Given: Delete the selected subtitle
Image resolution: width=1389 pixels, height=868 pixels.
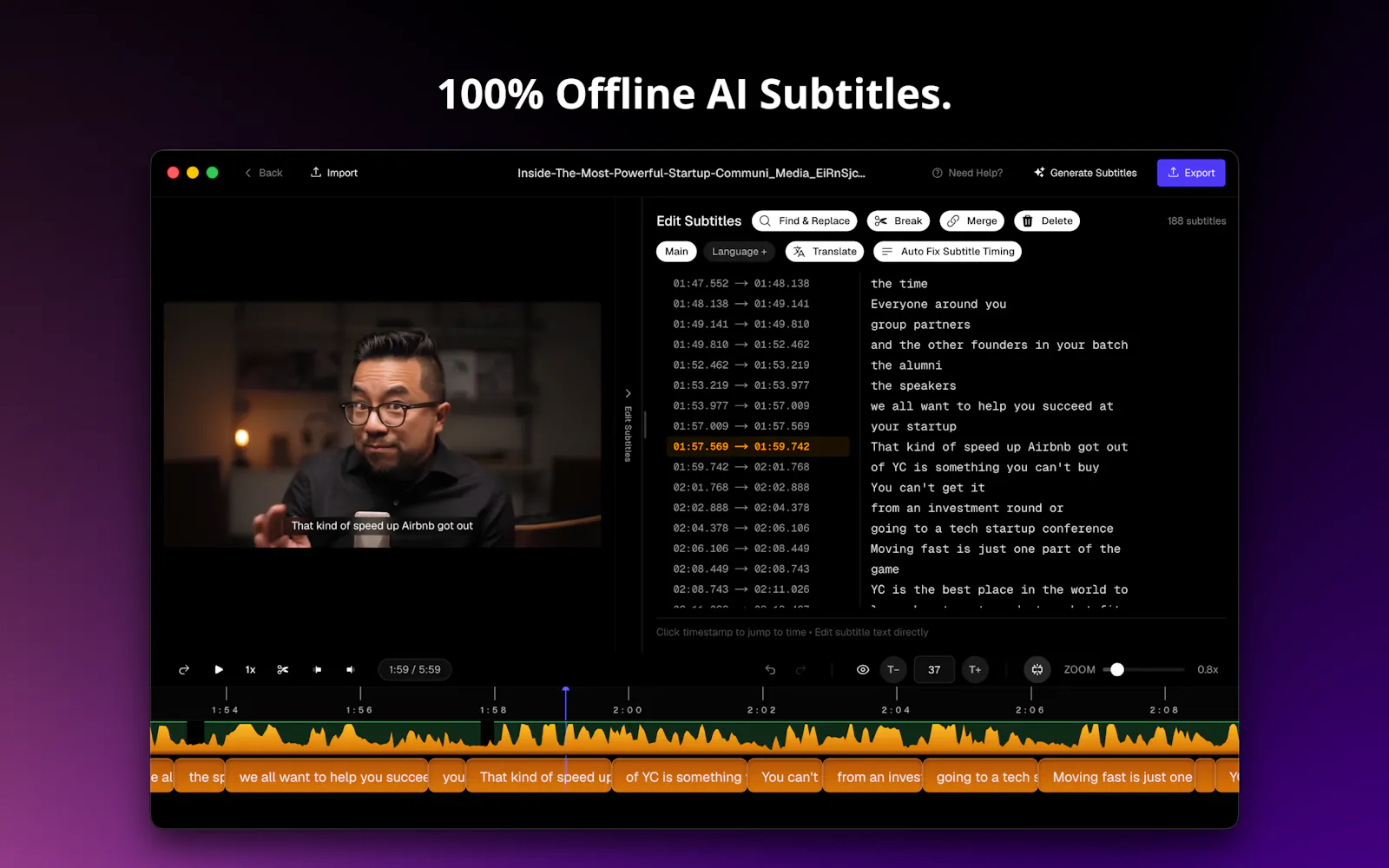Looking at the screenshot, I should (x=1047, y=220).
